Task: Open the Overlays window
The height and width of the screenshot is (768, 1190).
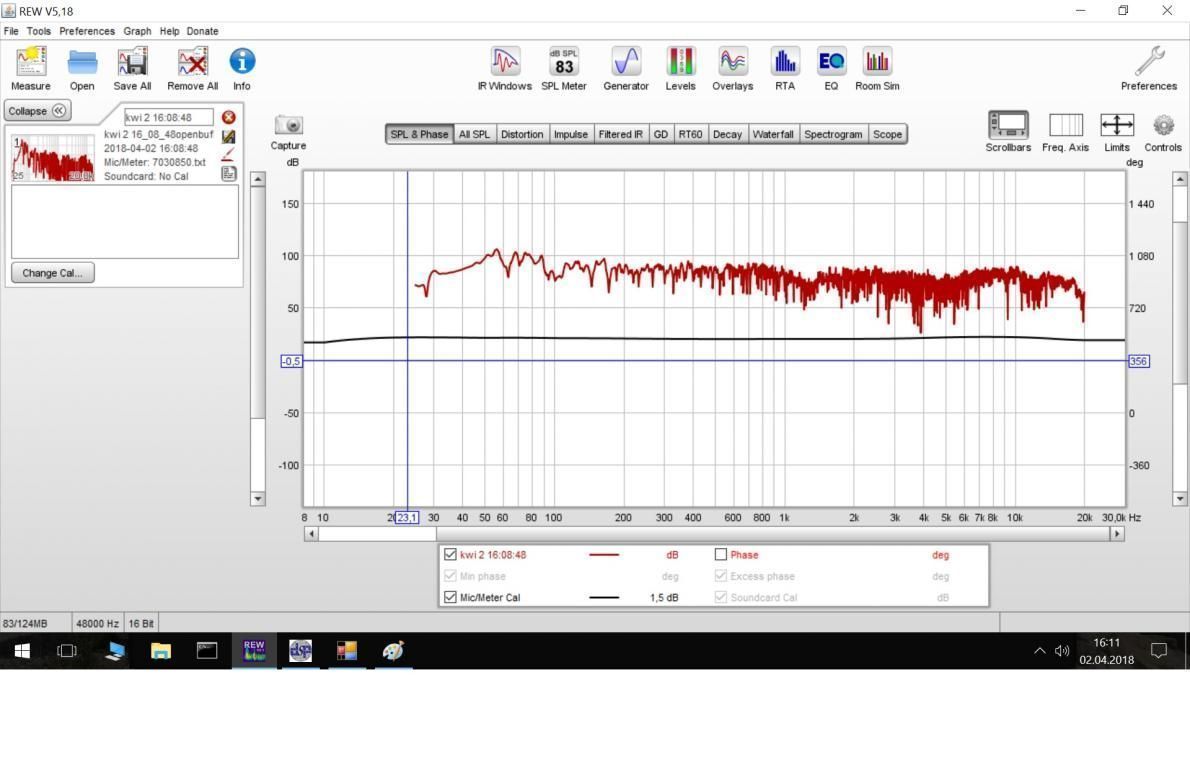Action: [x=732, y=68]
